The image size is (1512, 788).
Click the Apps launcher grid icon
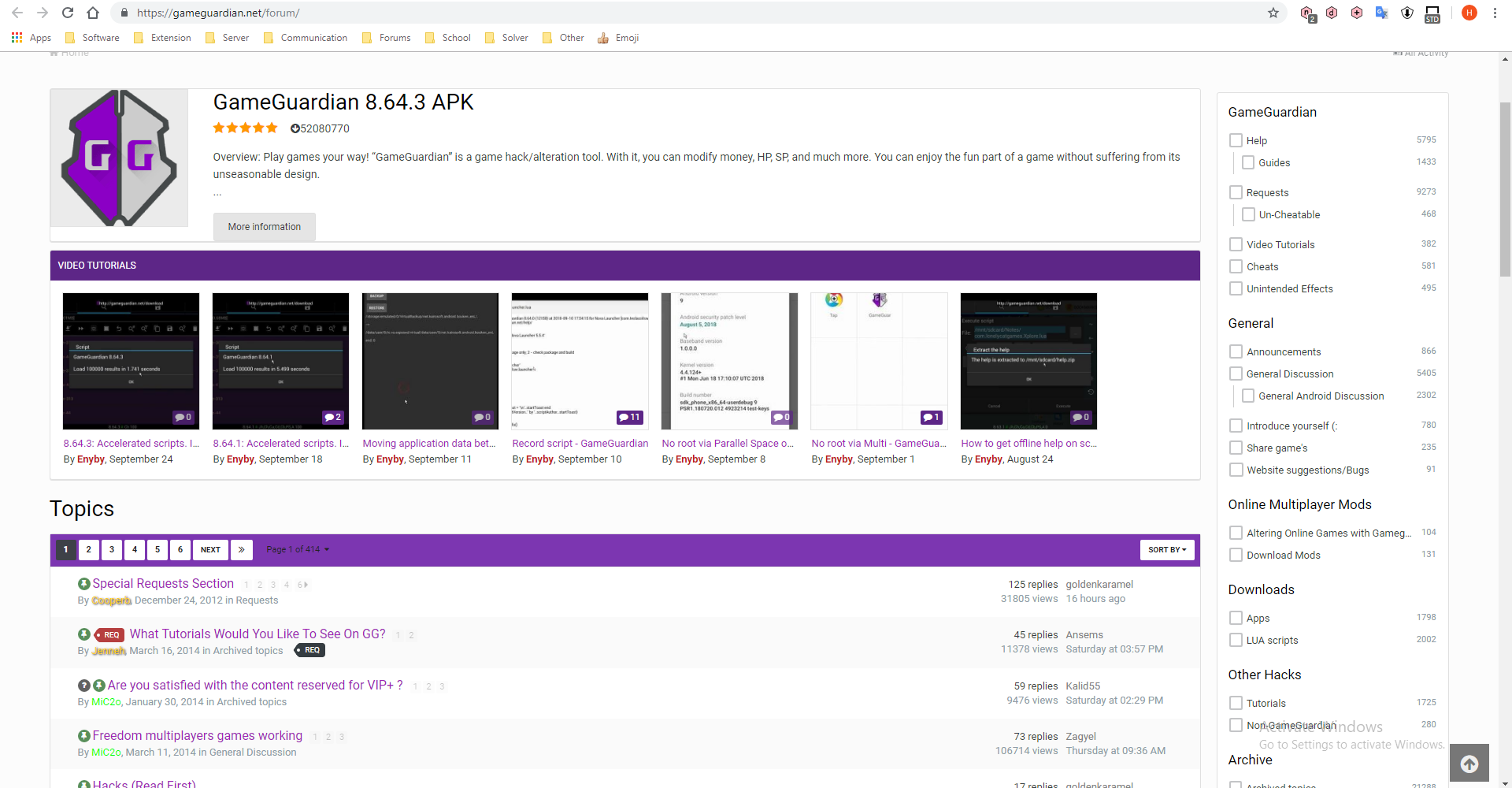click(17, 37)
